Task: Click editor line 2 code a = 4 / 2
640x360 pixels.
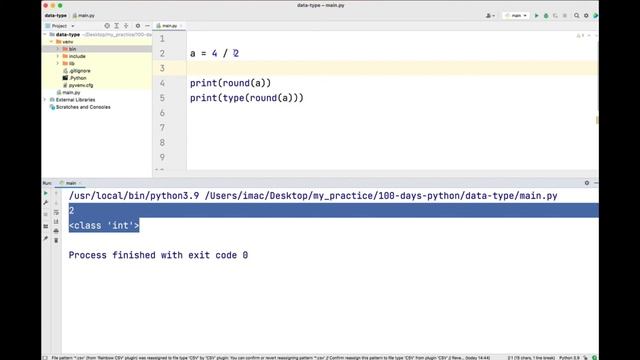Action: tap(214, 53)
